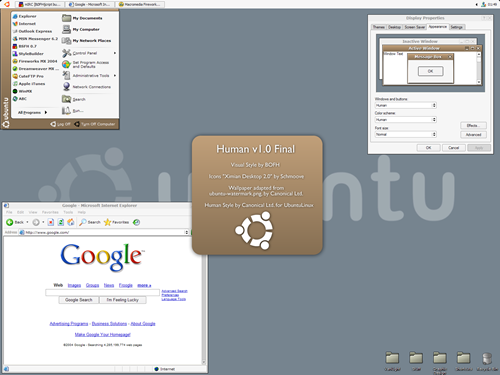Open the Favorites menu in Internet Explorer menu bar
Screen dimensions: 500x375
pos(50,212)
